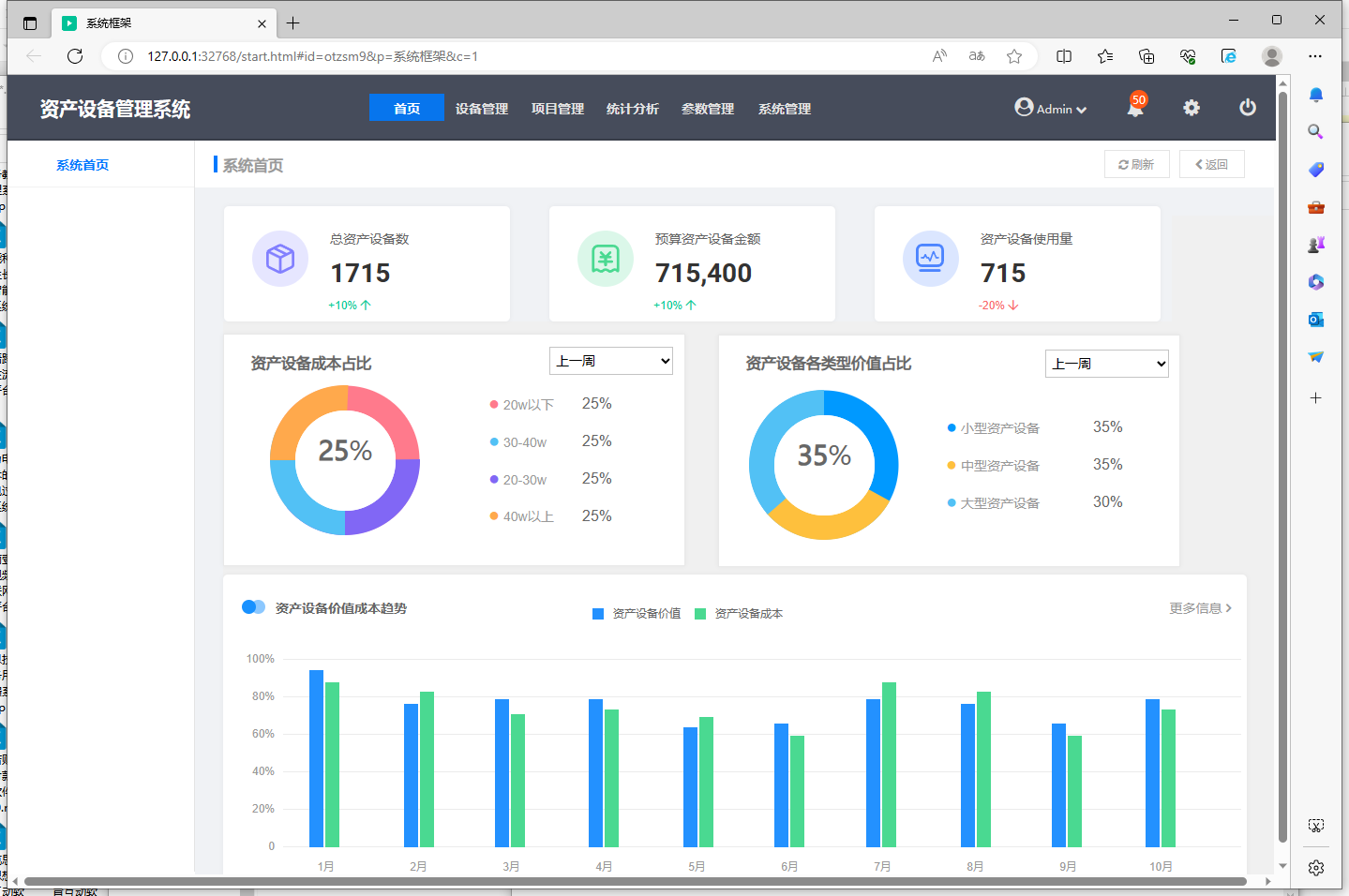Click the 返回 button
Screen dimensions: 1349x896
[x=1211, y=164]
